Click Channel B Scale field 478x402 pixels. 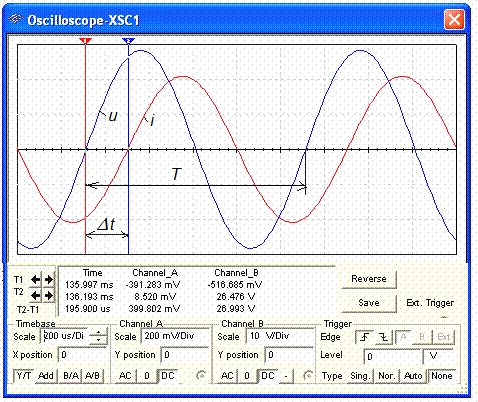click(x=279, y=336)
